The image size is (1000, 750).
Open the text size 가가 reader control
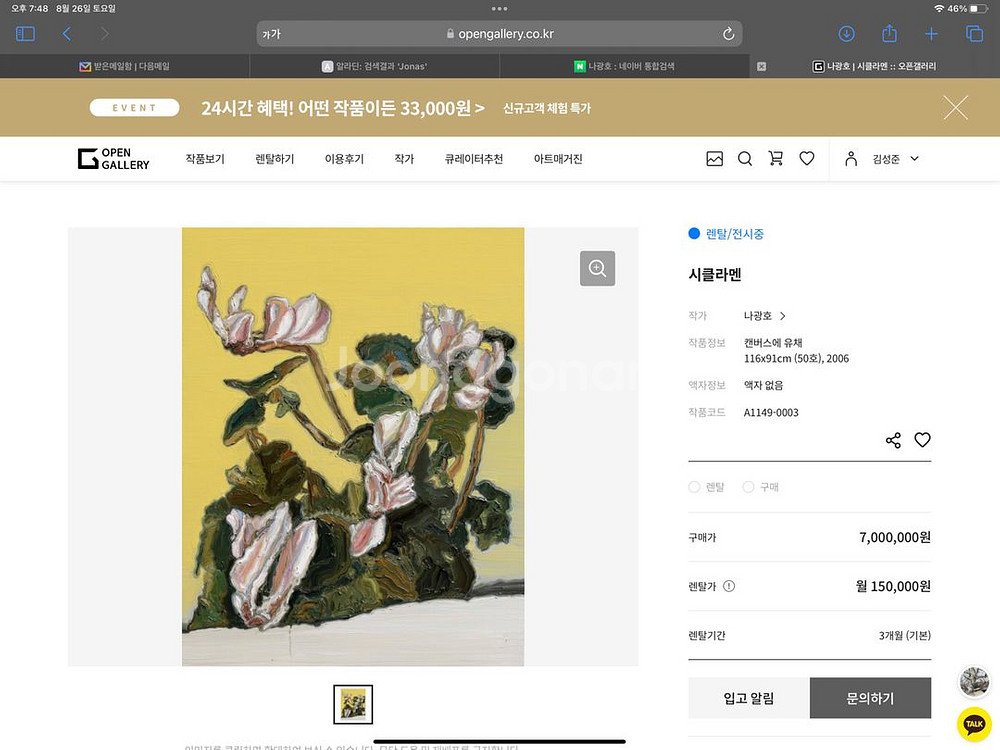pyautogui.click(x=272, y=34)
